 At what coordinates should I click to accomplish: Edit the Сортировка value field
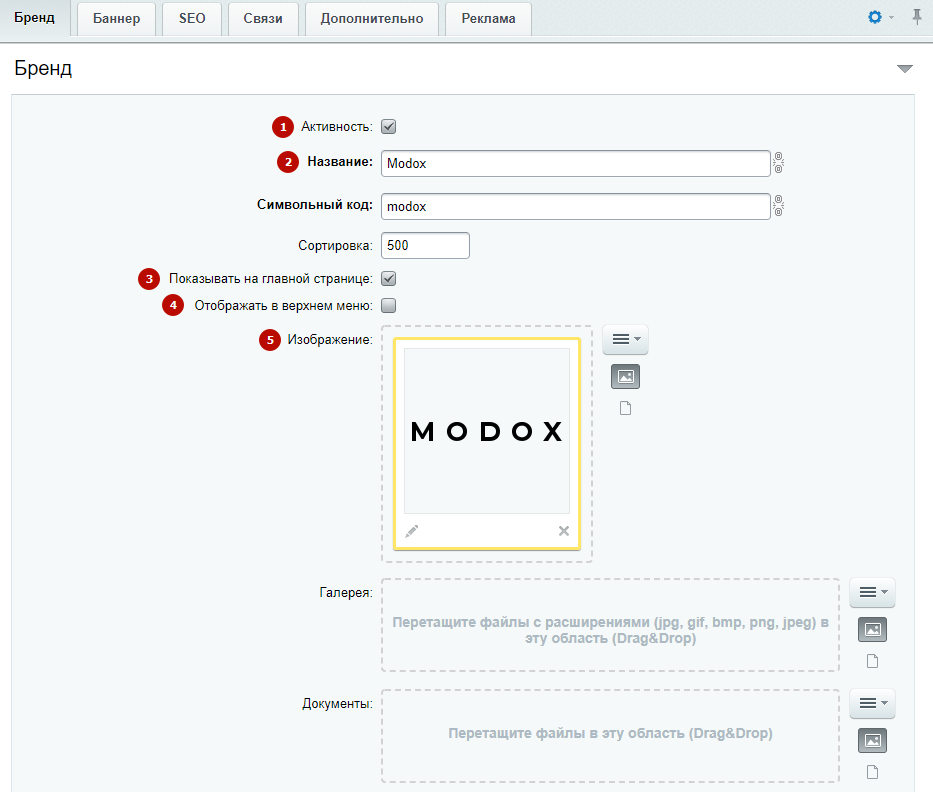425,246
